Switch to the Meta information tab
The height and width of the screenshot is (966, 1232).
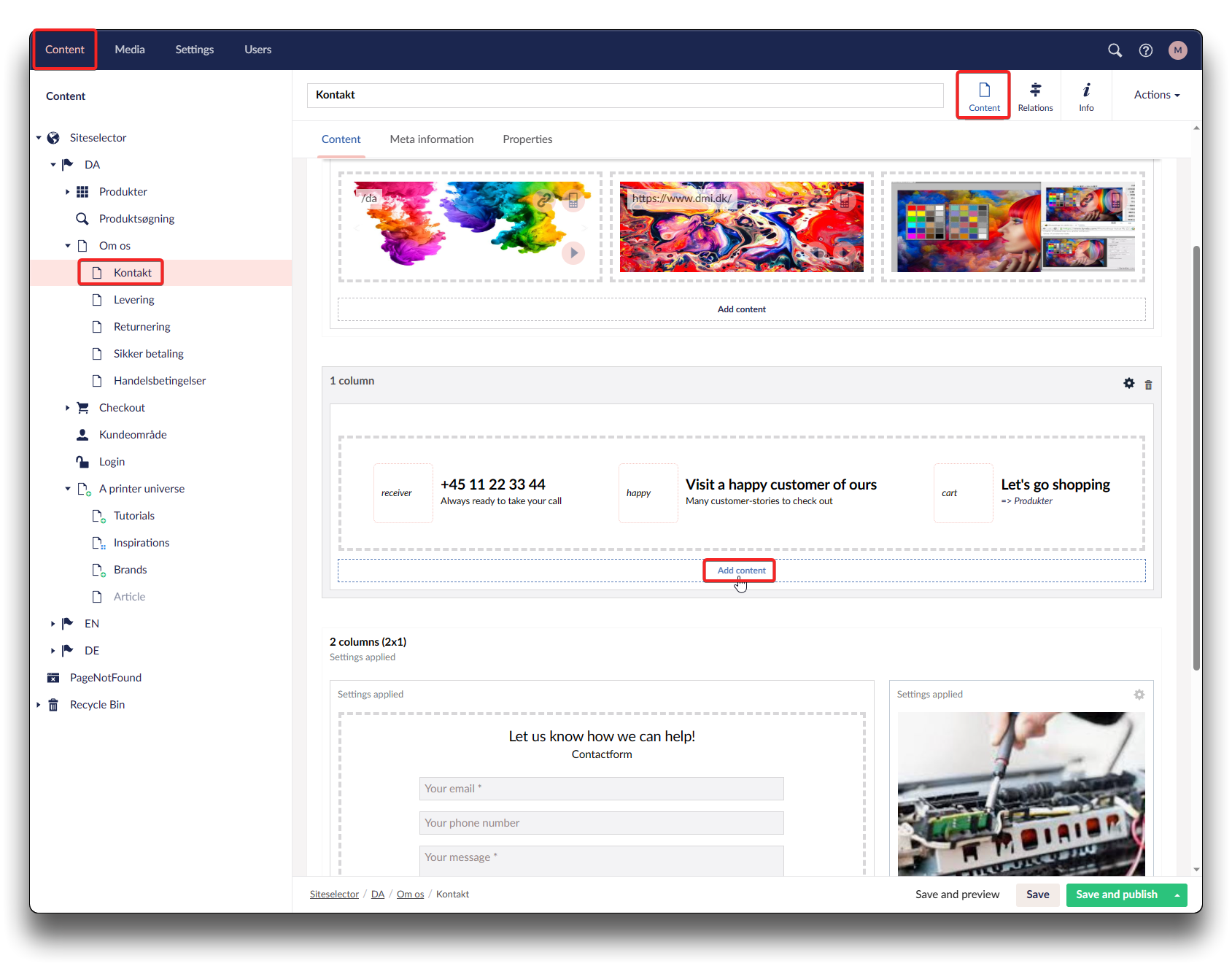[x=431, y=139]
